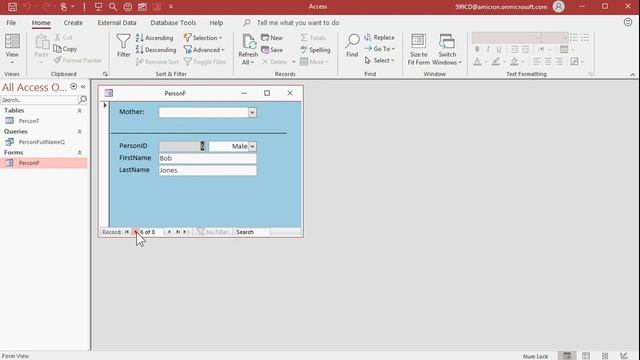
Task: Click the form icon in PersonF title bar
Action: tap(109, 93)
